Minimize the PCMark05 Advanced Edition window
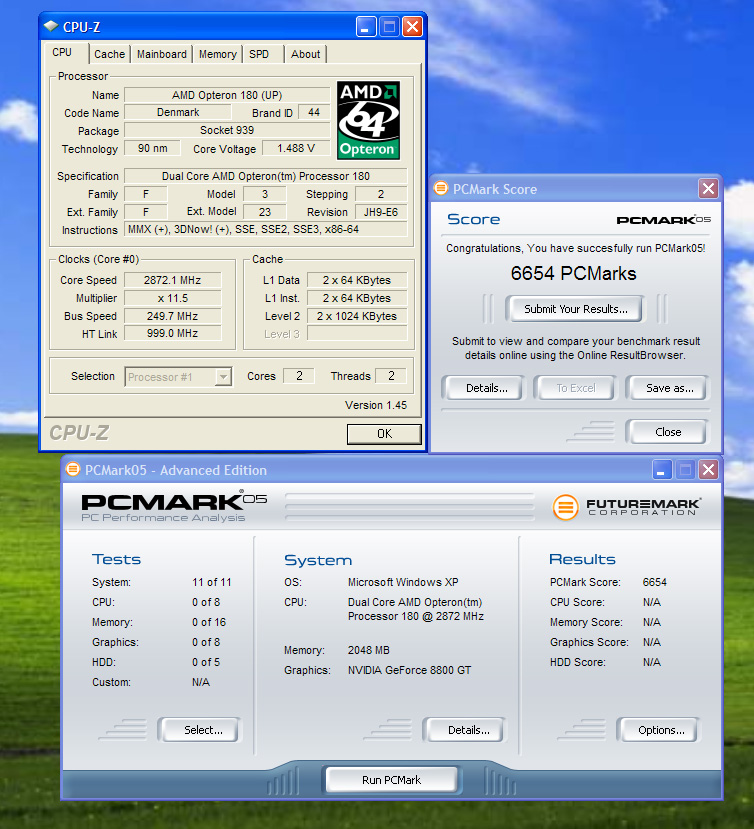The height and width of the screenshot is (829, 754). pyautogui.click(x=661, y=469)
